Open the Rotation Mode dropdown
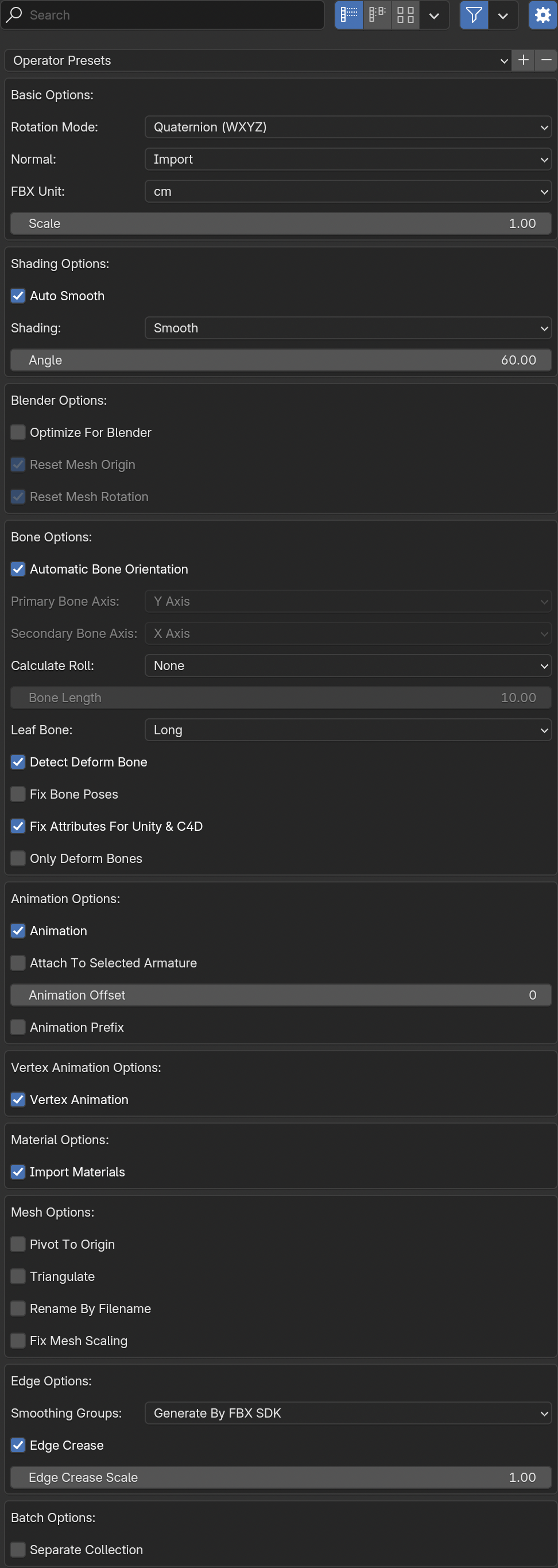558x1568 pixels. pos(348,127)
